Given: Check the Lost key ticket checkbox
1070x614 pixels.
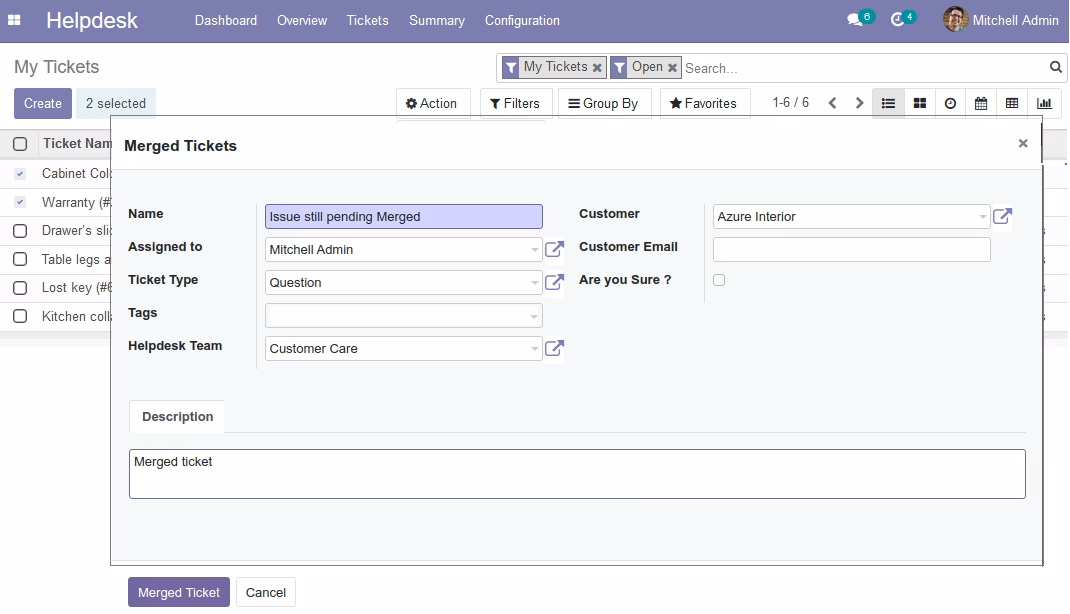Looking at the screenshot, I should (20, 288).
